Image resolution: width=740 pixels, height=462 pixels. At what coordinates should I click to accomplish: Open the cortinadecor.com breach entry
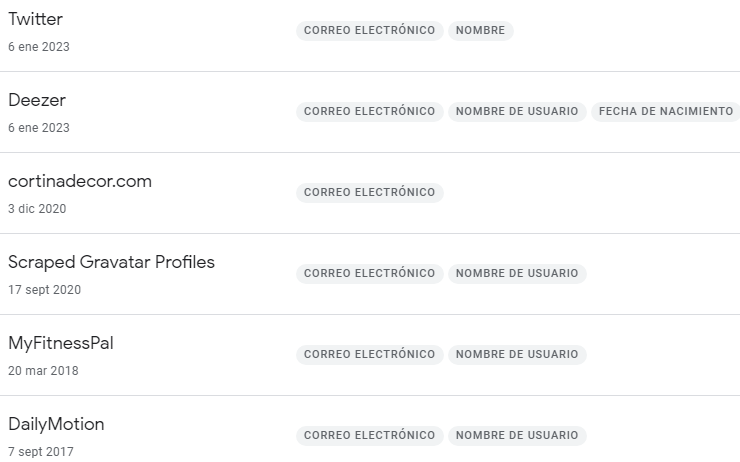point(80,182)
